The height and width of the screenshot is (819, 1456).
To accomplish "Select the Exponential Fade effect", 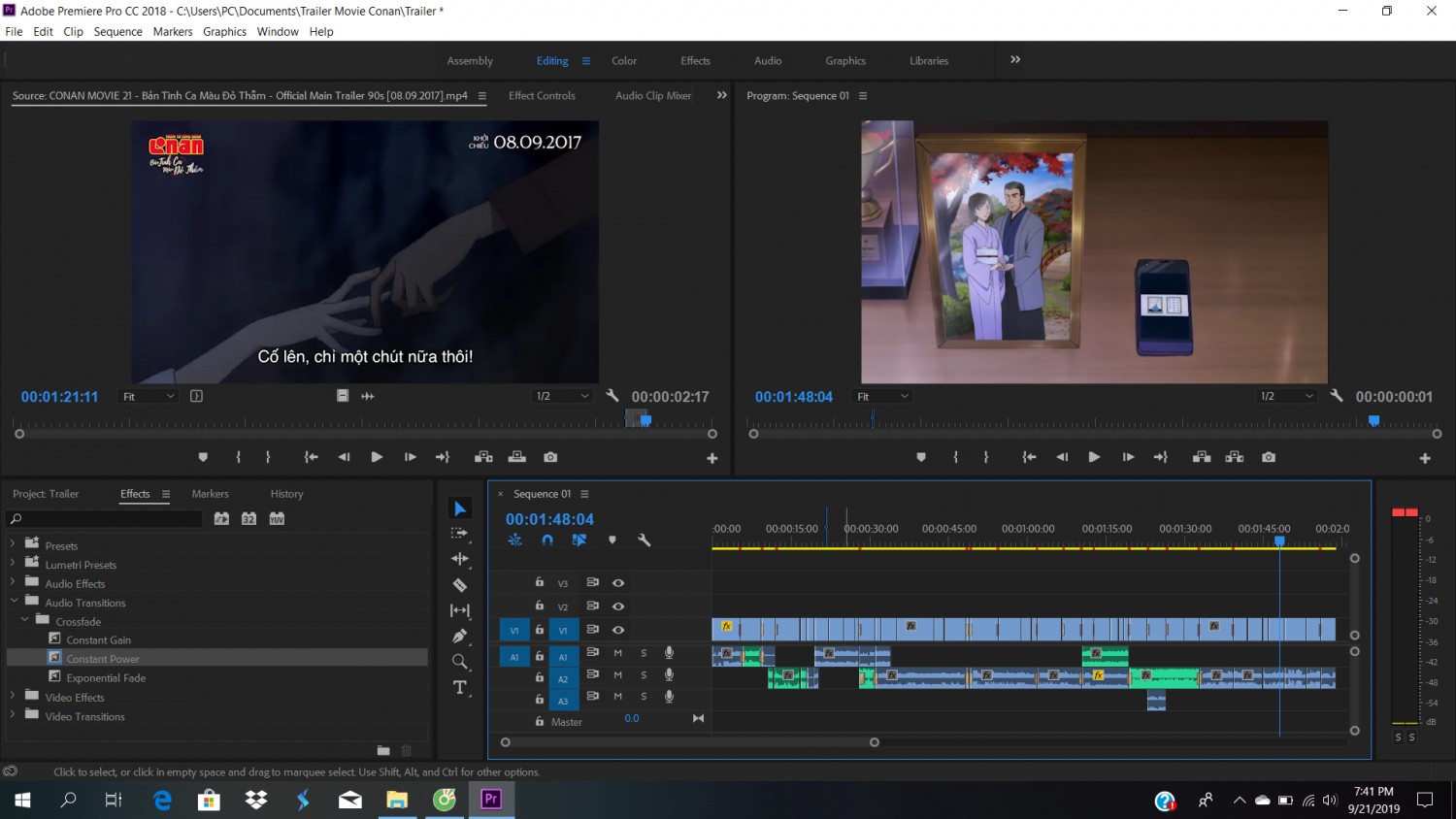I will coord(106,678).
